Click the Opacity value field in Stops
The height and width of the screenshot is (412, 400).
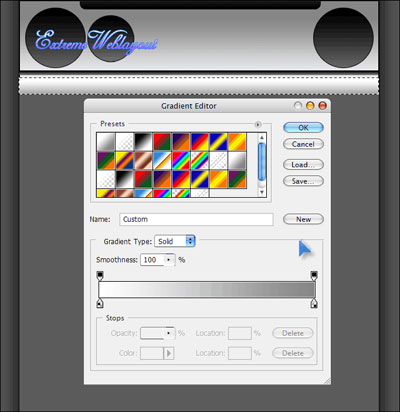tap(152, 333)
